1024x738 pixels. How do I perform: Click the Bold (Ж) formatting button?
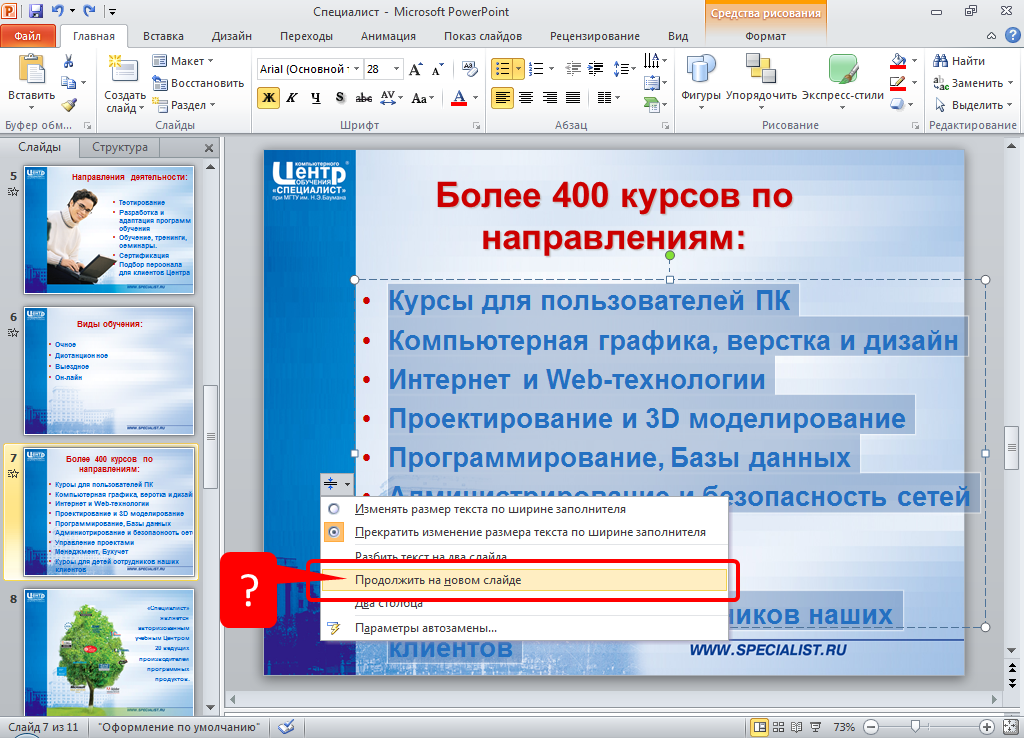268,98
